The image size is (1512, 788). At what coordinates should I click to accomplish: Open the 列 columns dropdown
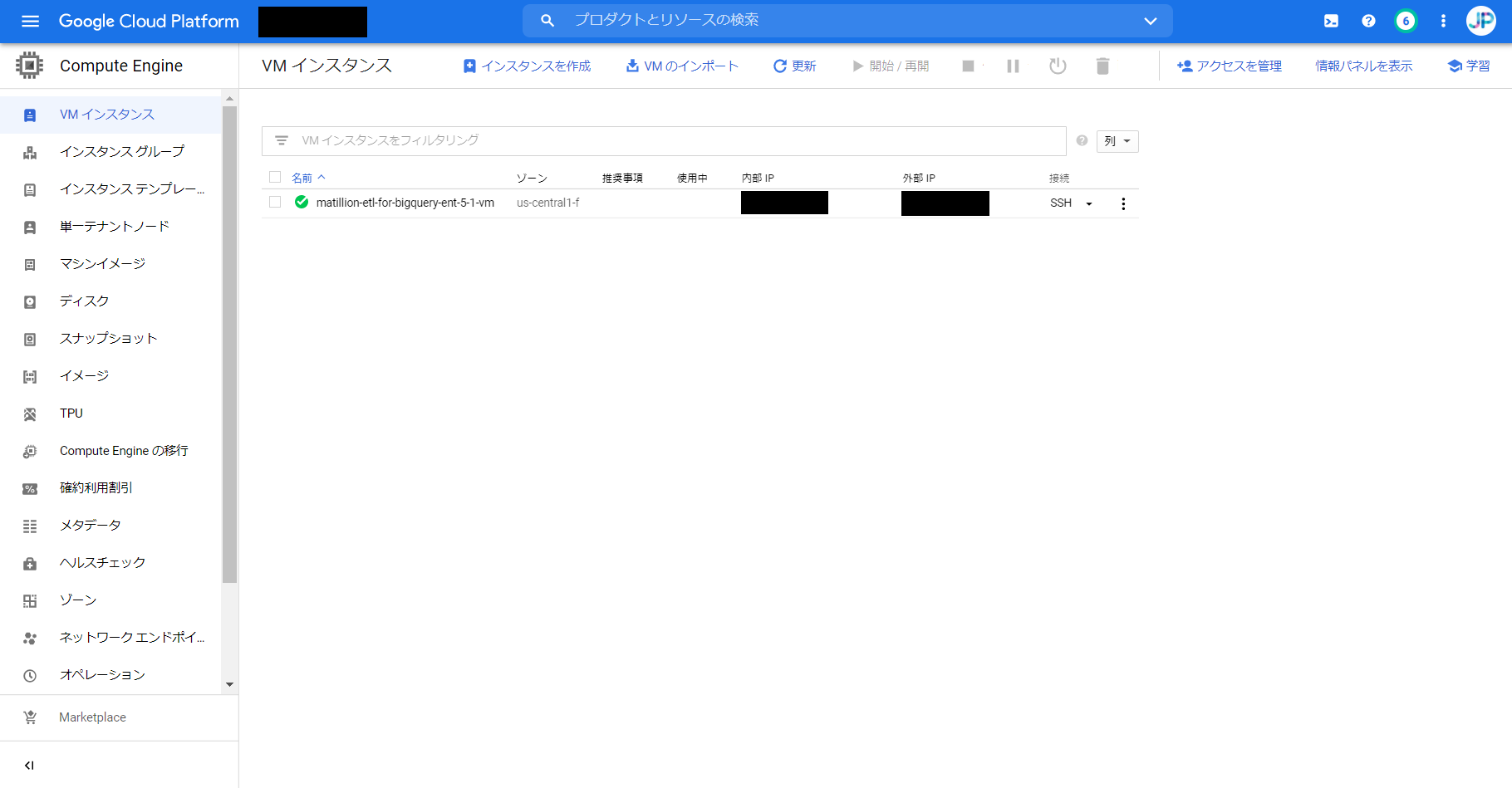point(1117,141)
